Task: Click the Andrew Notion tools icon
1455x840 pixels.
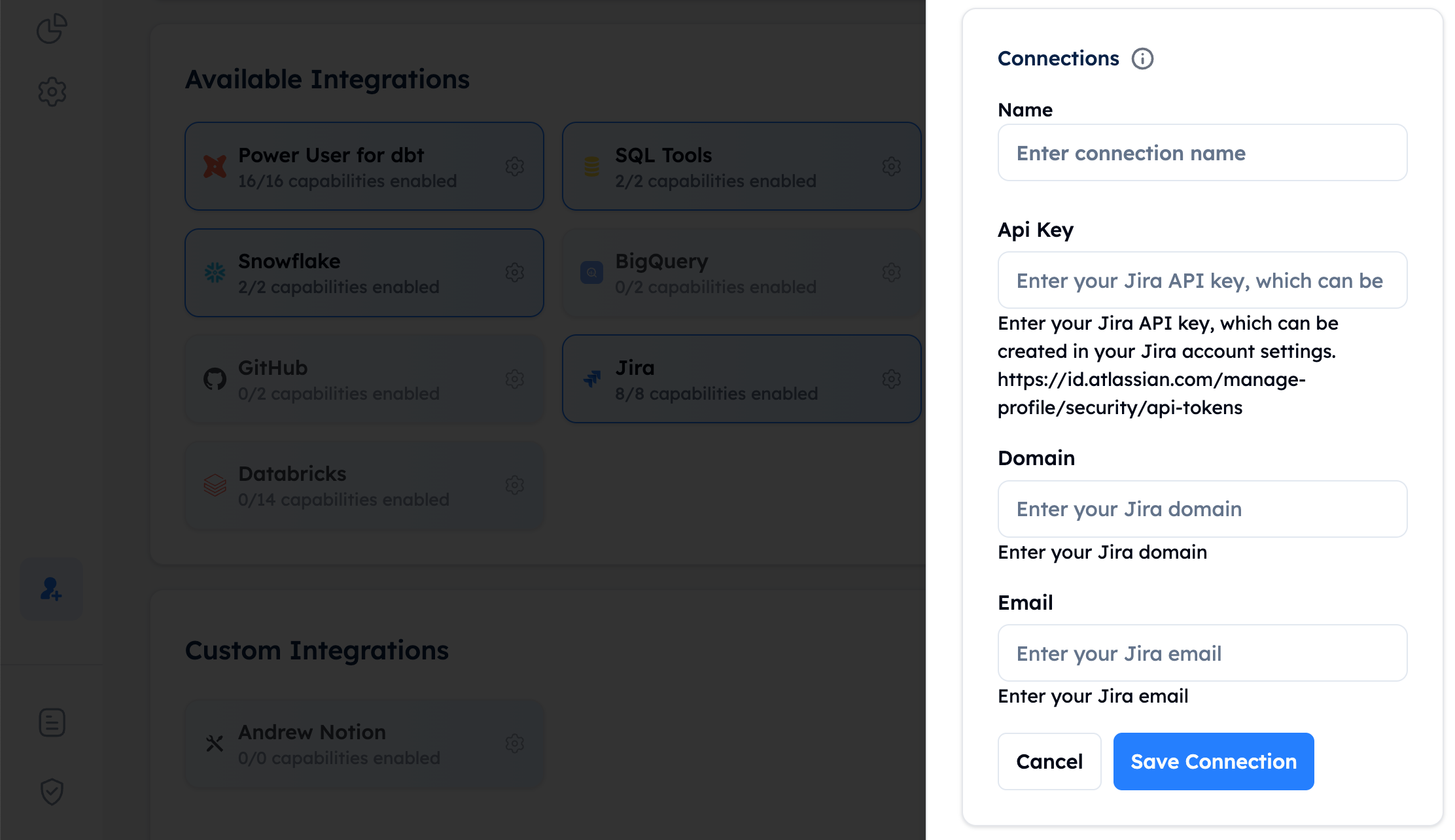Action: pyautogui.click(x=215, y=743)
